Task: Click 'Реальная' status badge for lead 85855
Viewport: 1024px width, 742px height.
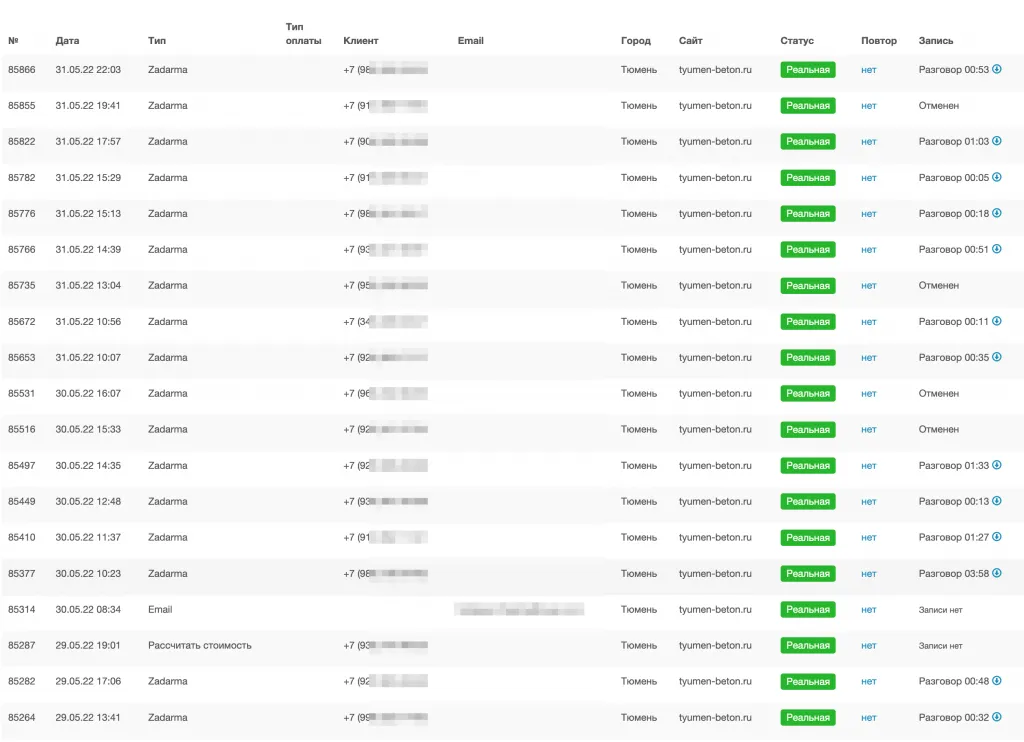Action: (x=807, y=106)
